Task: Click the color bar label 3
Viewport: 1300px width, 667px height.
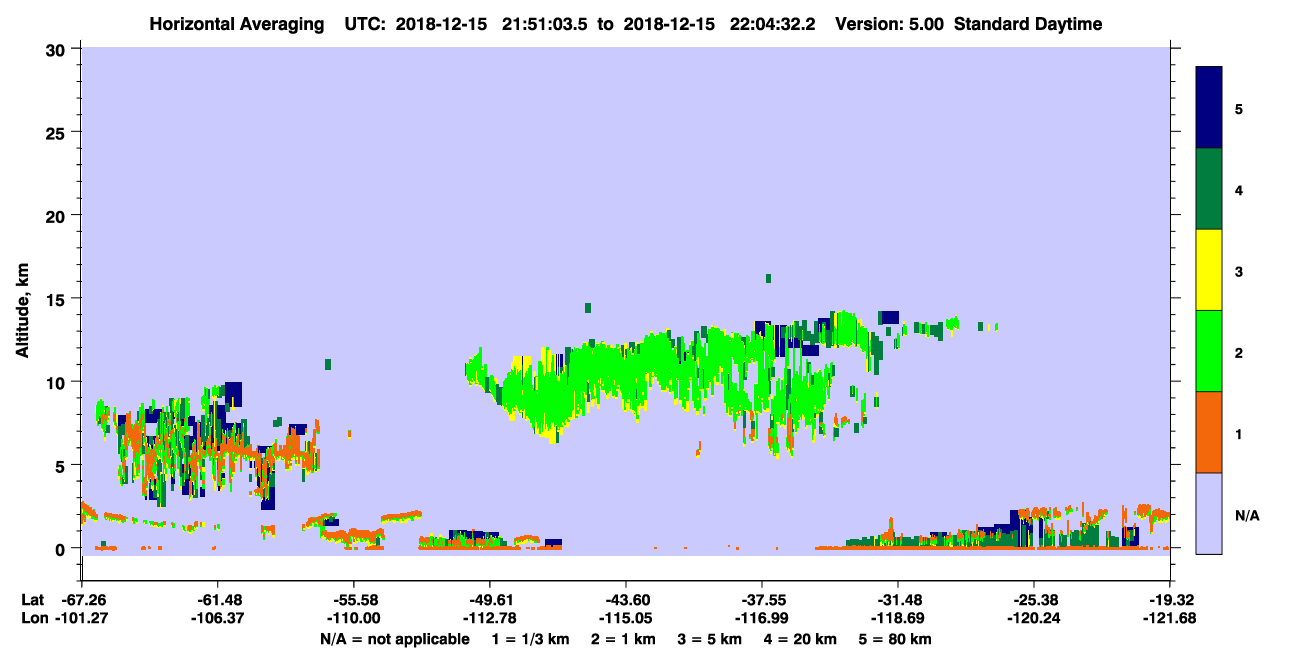Action: coord(1239,271)
